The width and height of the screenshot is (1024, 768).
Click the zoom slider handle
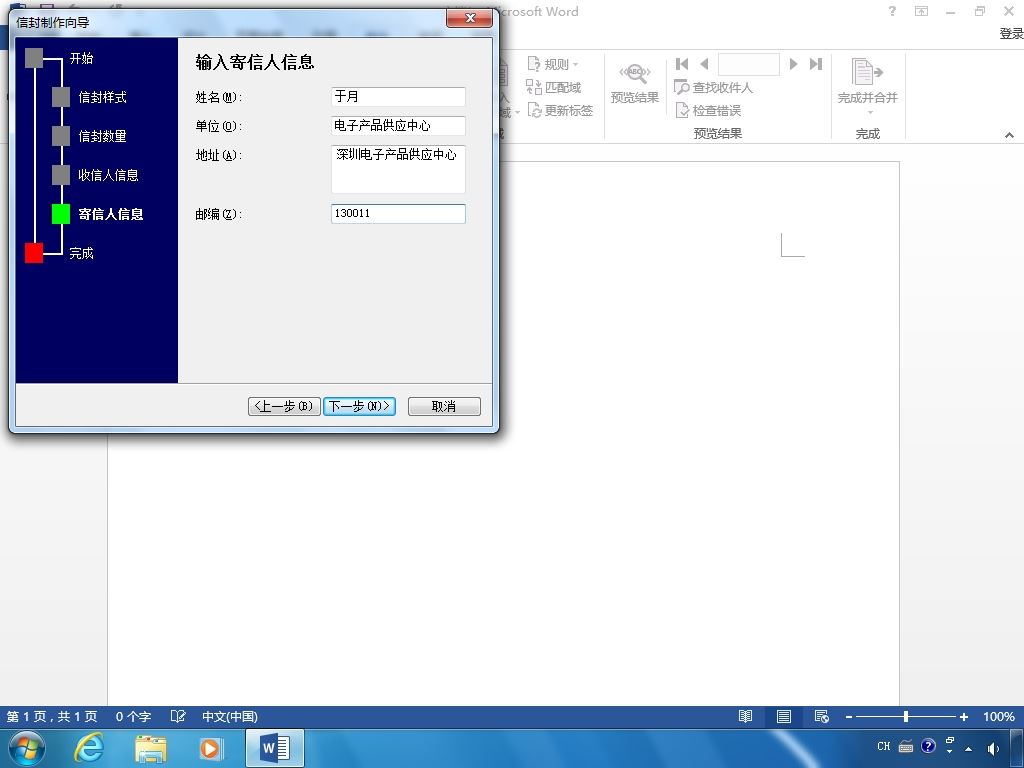pyautogui.click(x=906, y=717)
